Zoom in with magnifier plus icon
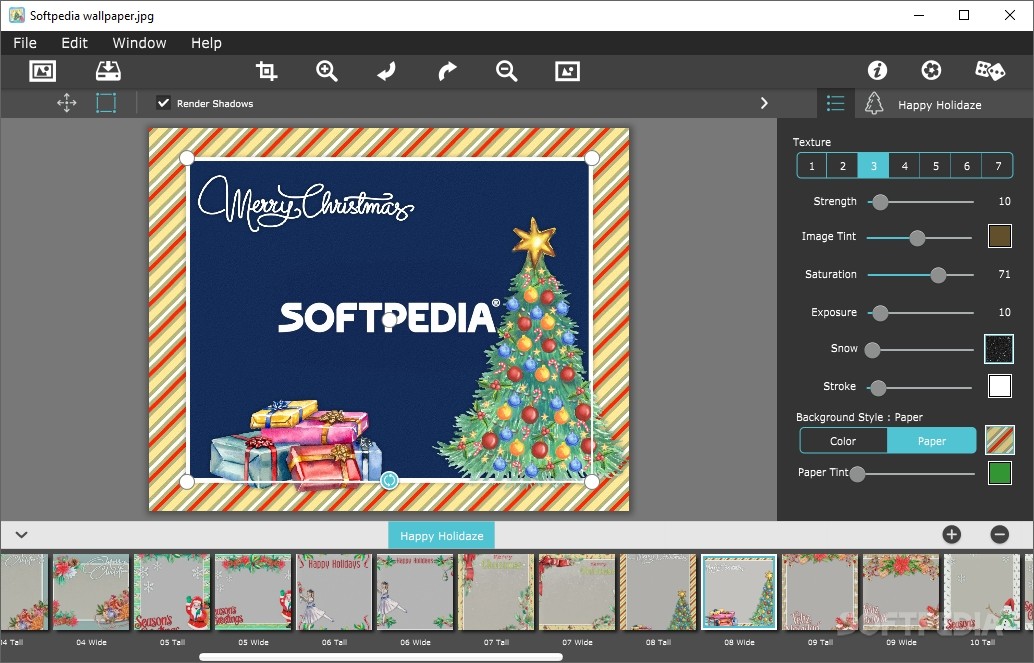The height and width of the screenshot is (663, 1034). (326, 71)
